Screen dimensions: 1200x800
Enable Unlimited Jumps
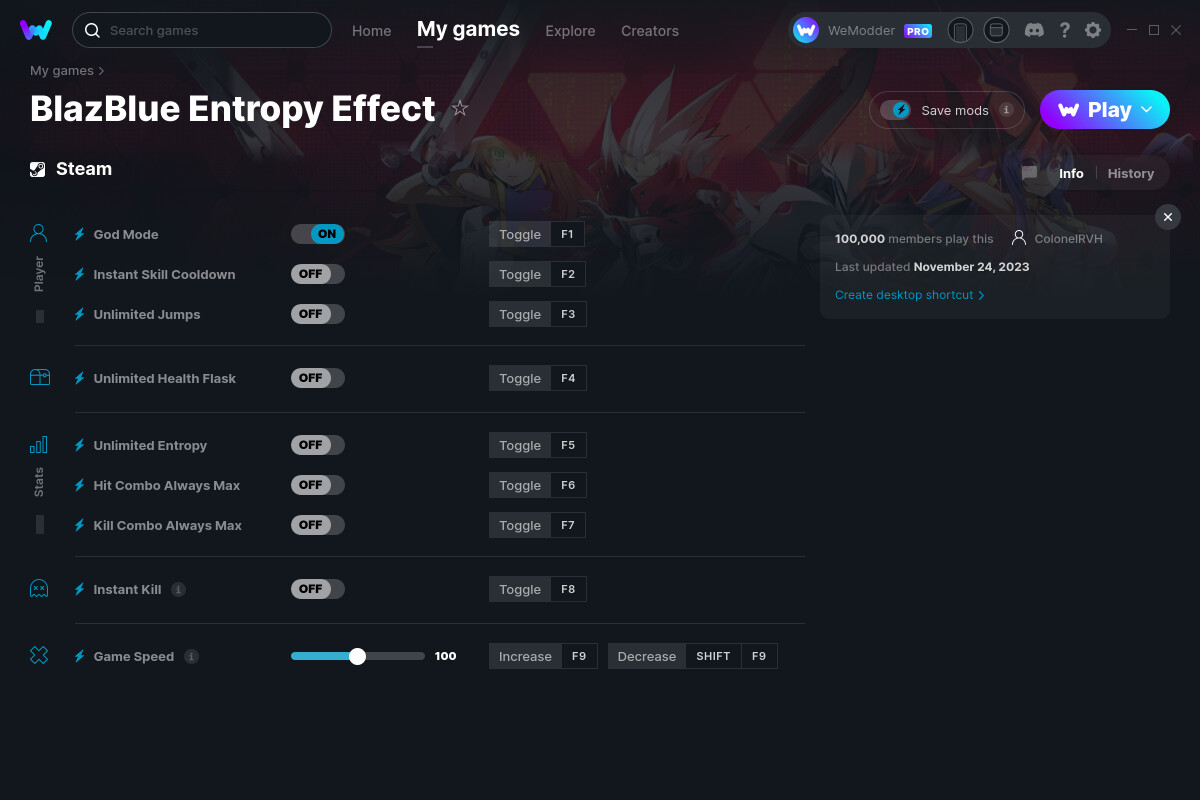click(318, 313)
